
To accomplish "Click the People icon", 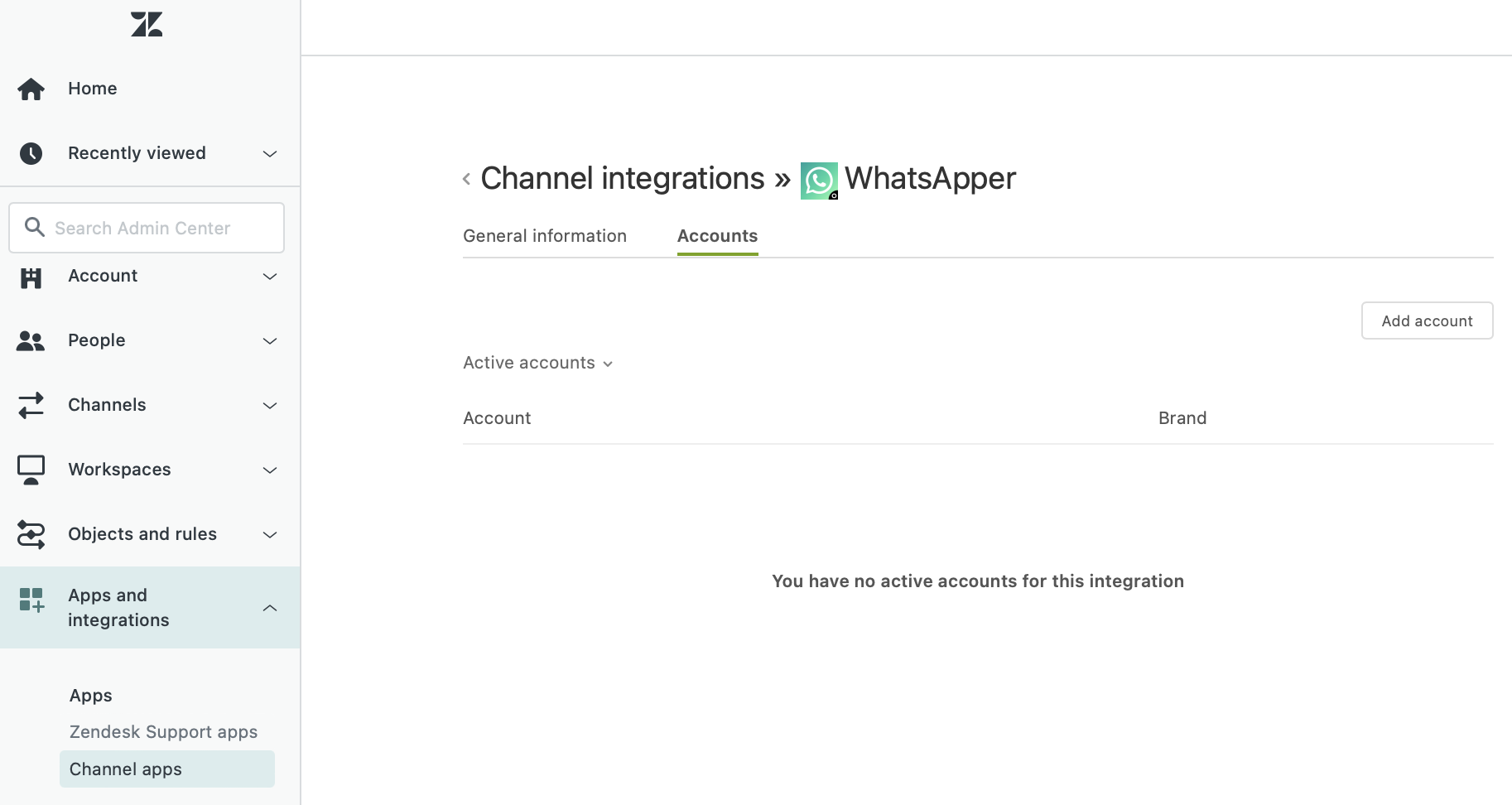I will pyautogui.click(x=31, y=341).
